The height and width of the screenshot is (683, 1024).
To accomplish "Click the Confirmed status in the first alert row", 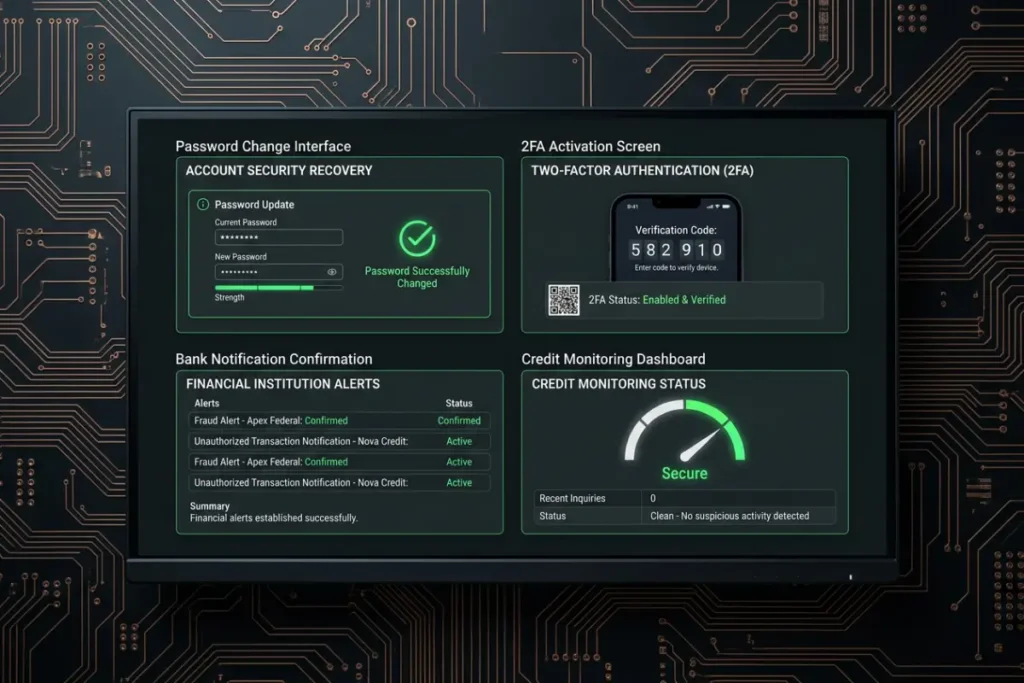I will pos(459,421).
